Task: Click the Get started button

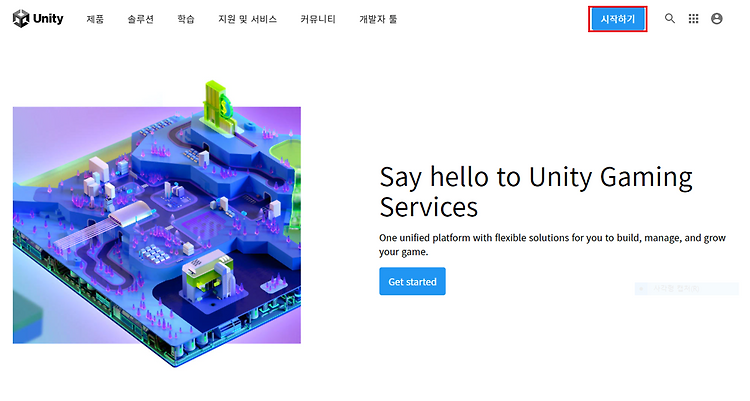Action: coord(412,281)
